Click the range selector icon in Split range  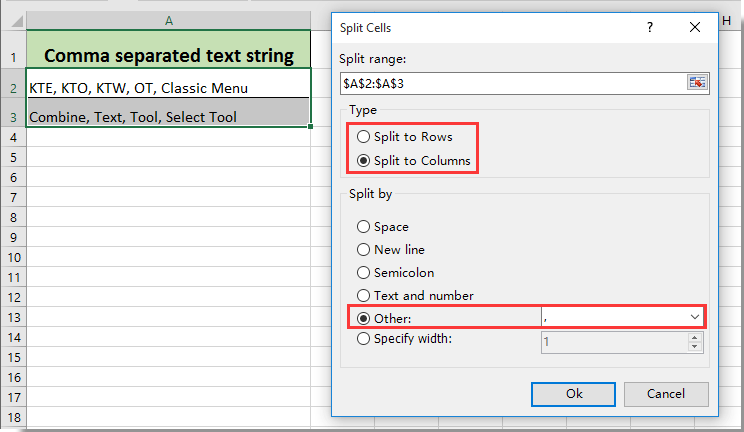point(697,82)
